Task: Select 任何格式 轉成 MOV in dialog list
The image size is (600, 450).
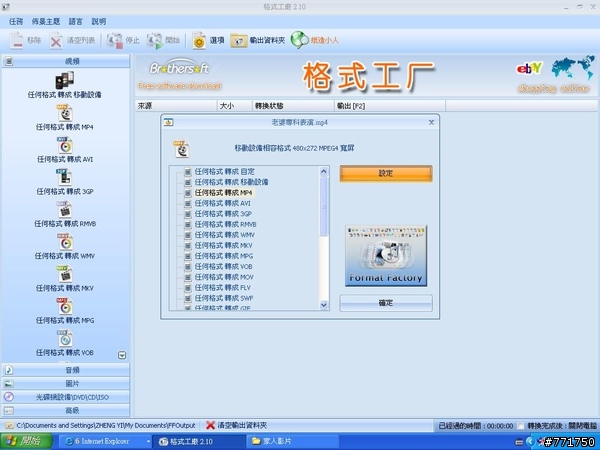Action: 224,277
